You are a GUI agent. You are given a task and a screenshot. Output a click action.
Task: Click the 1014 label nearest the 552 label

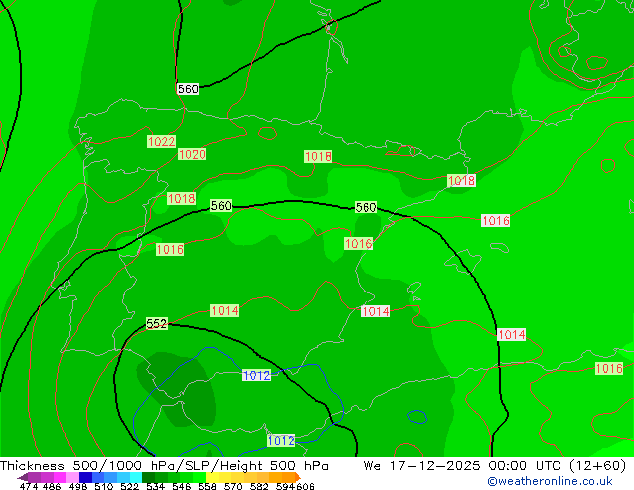click(x=225, y=310)
